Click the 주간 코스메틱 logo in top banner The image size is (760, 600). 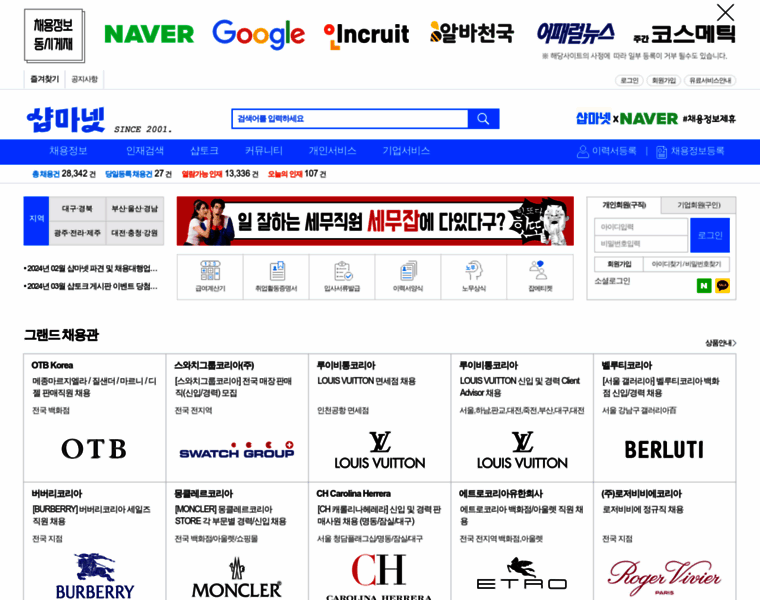(x=684, y=34)
